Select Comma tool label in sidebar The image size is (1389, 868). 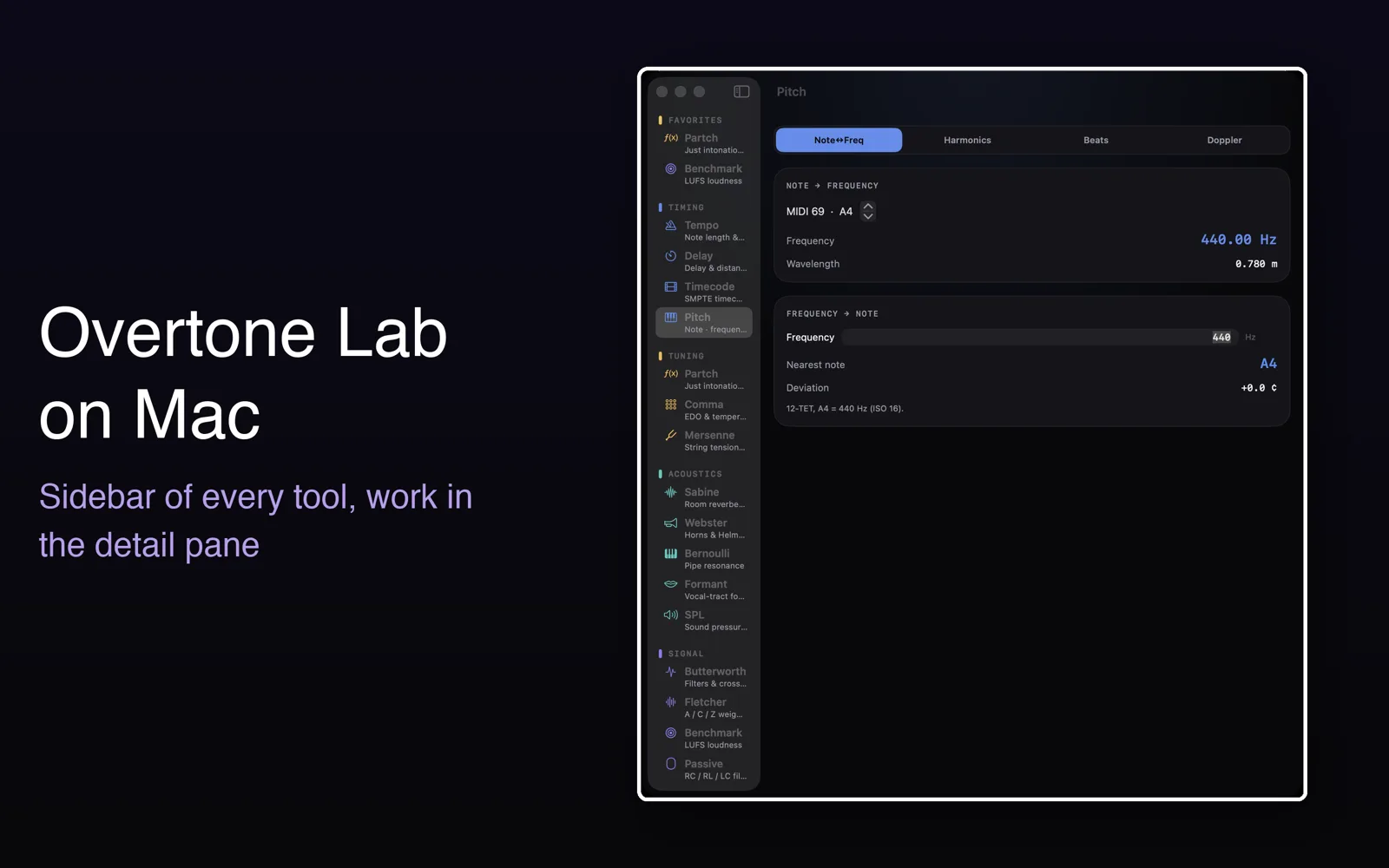coord(704,404)
